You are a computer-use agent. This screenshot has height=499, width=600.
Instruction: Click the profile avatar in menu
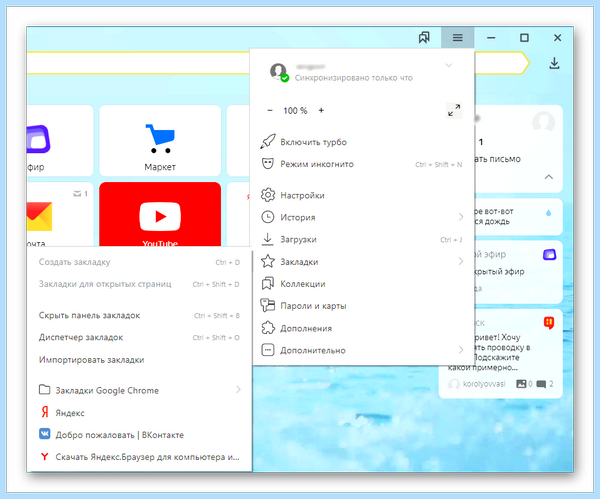tap(279, 72)
